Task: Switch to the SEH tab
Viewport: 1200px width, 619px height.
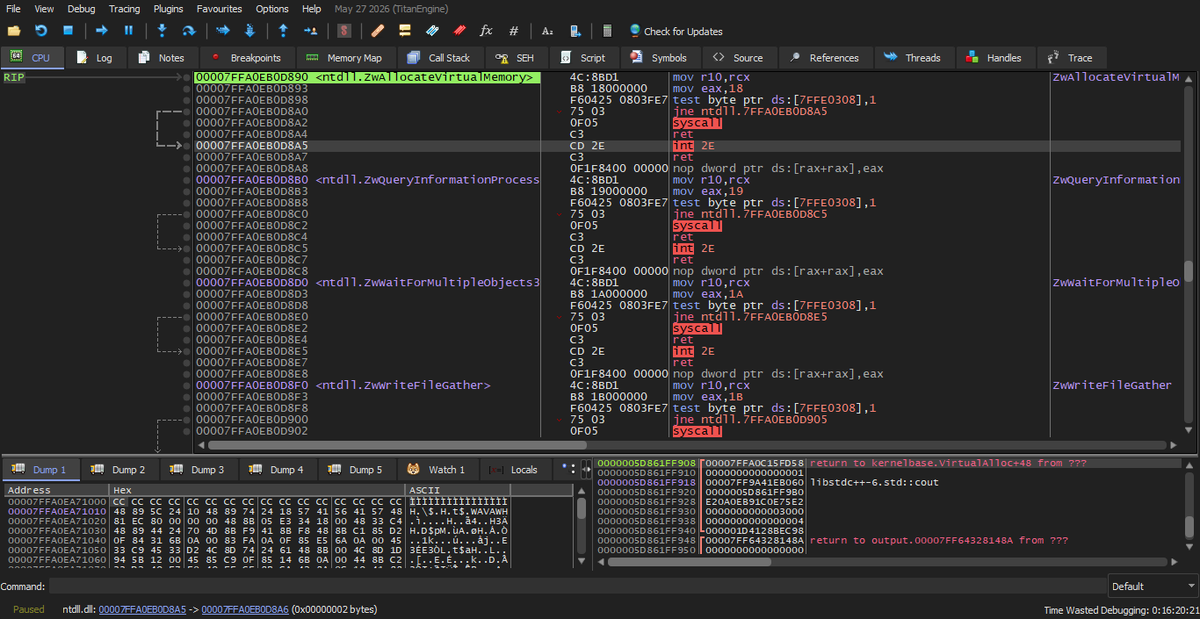Action: point(515,58)
